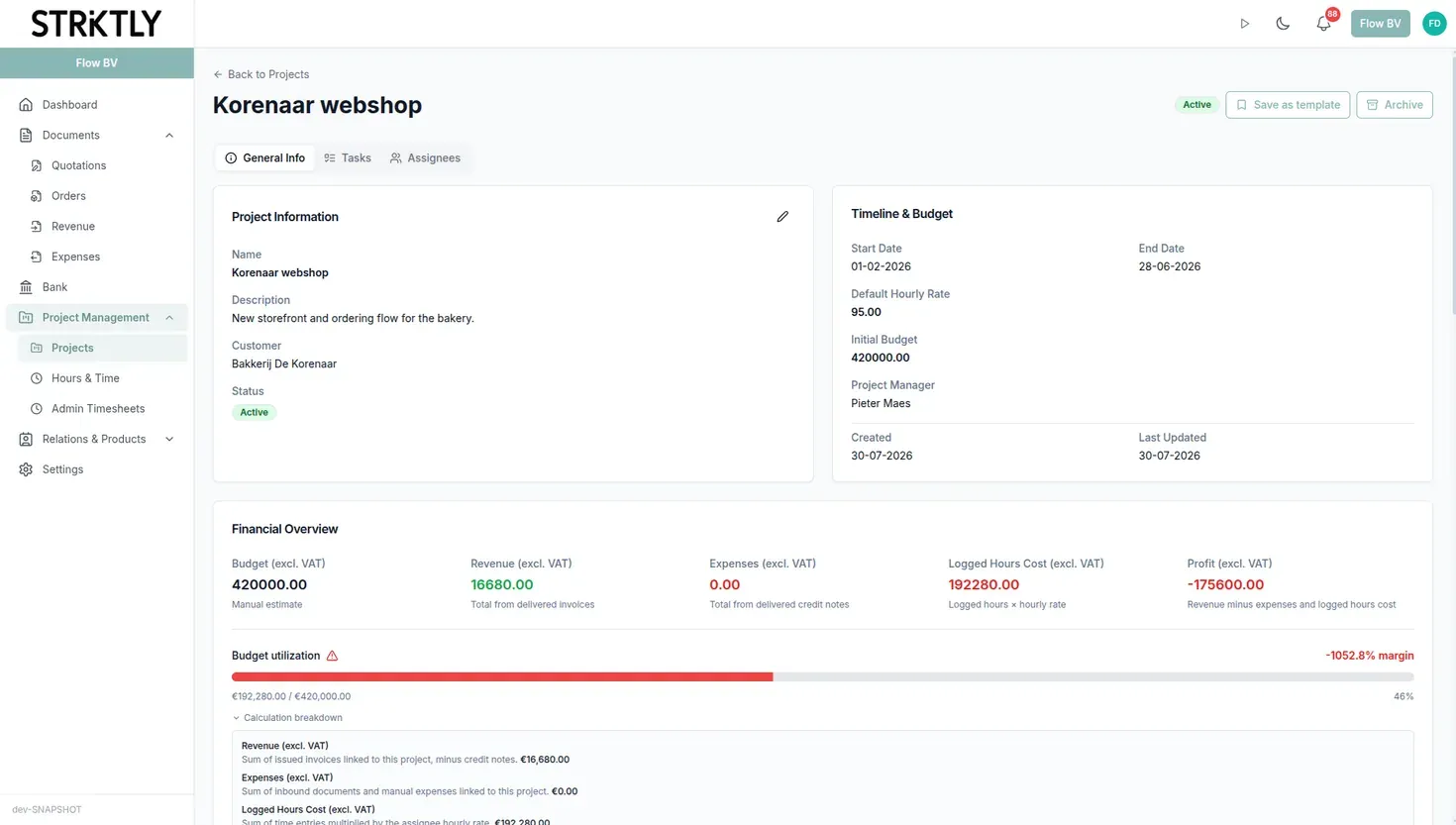Screen dimensions: 1456x825
Task: Switch to the Tasks tab
Action: [348, 158]
